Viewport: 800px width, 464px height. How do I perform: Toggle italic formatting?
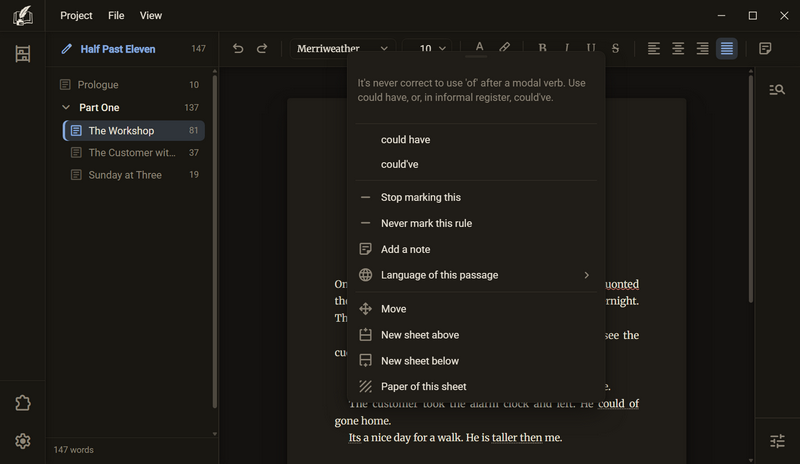coord(567,48)
